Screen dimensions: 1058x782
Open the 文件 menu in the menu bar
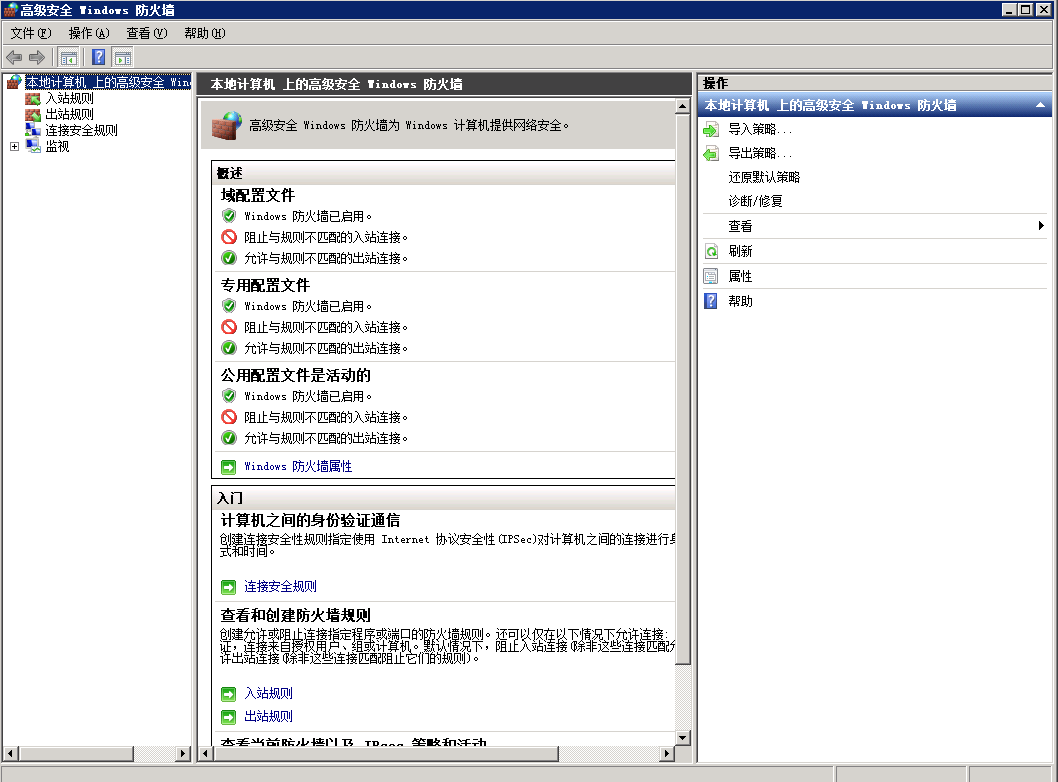(x=30, y=32)
